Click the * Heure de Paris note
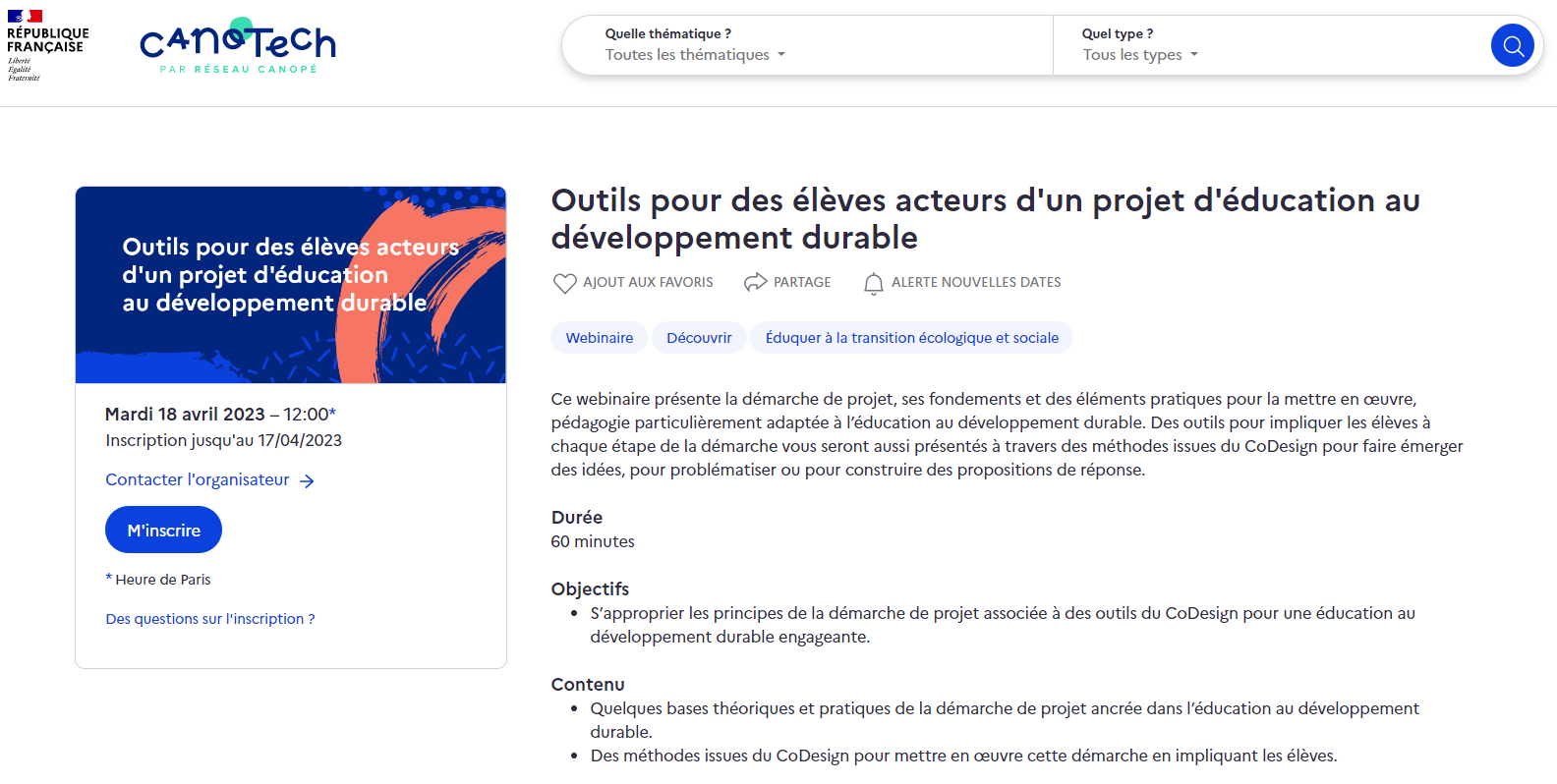 coord(158,580)
